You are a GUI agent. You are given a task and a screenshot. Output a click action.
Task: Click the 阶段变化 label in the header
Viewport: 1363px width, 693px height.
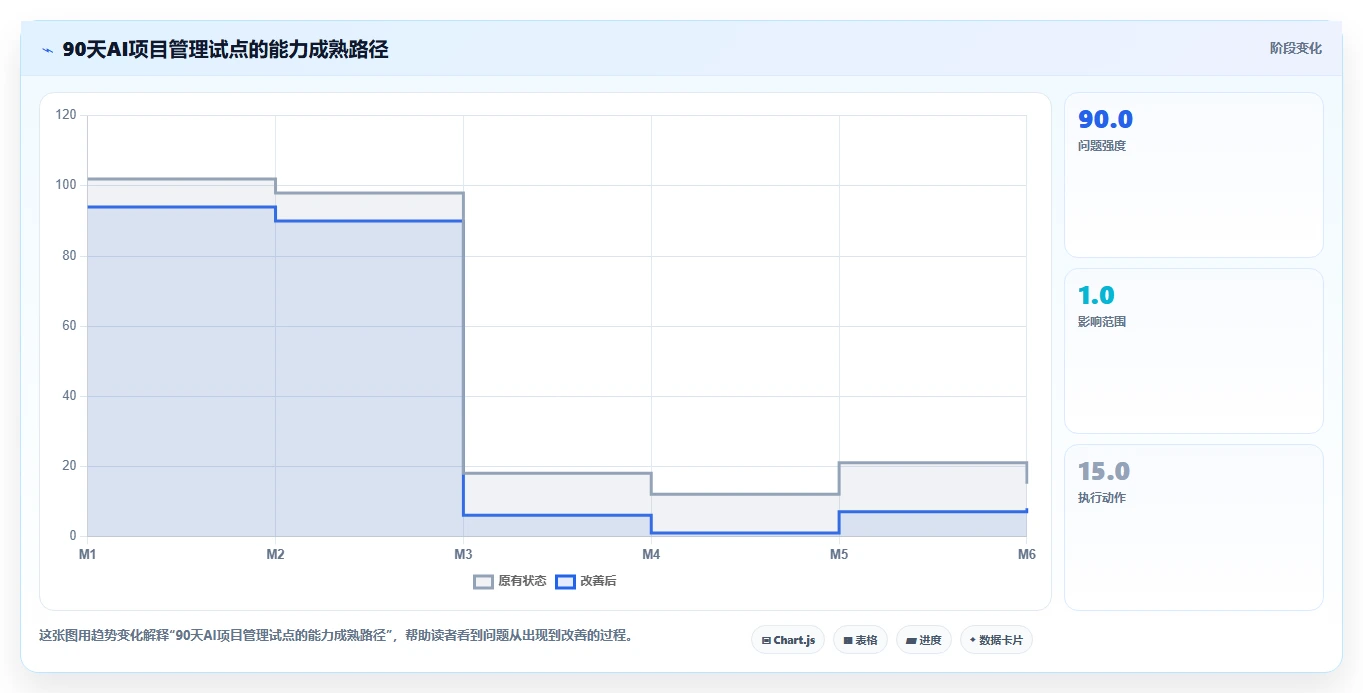point(1295,48)
